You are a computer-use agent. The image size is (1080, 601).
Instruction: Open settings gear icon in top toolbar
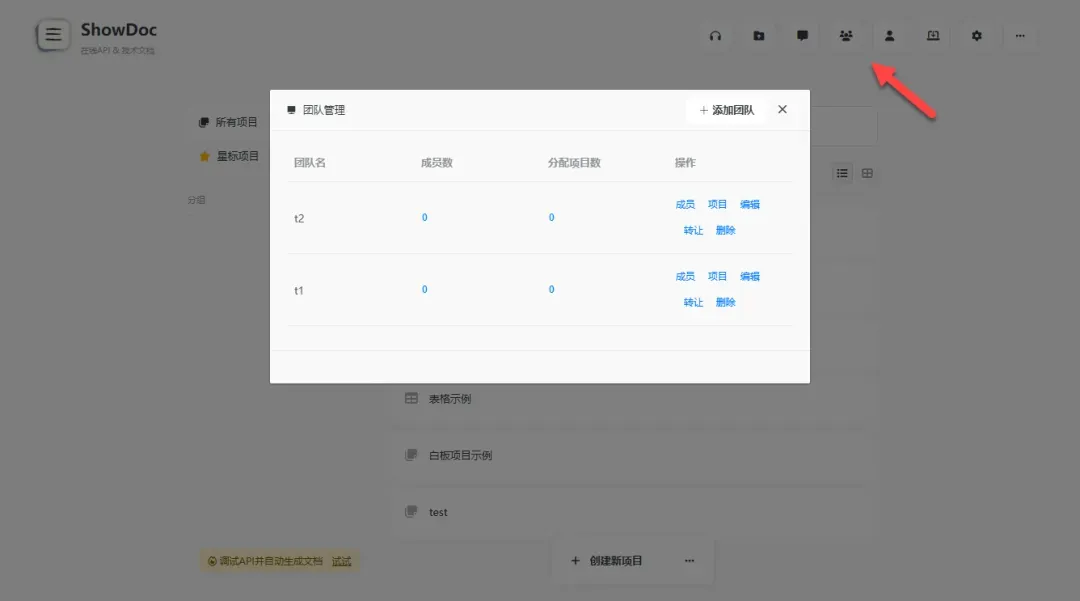[977, 36]
